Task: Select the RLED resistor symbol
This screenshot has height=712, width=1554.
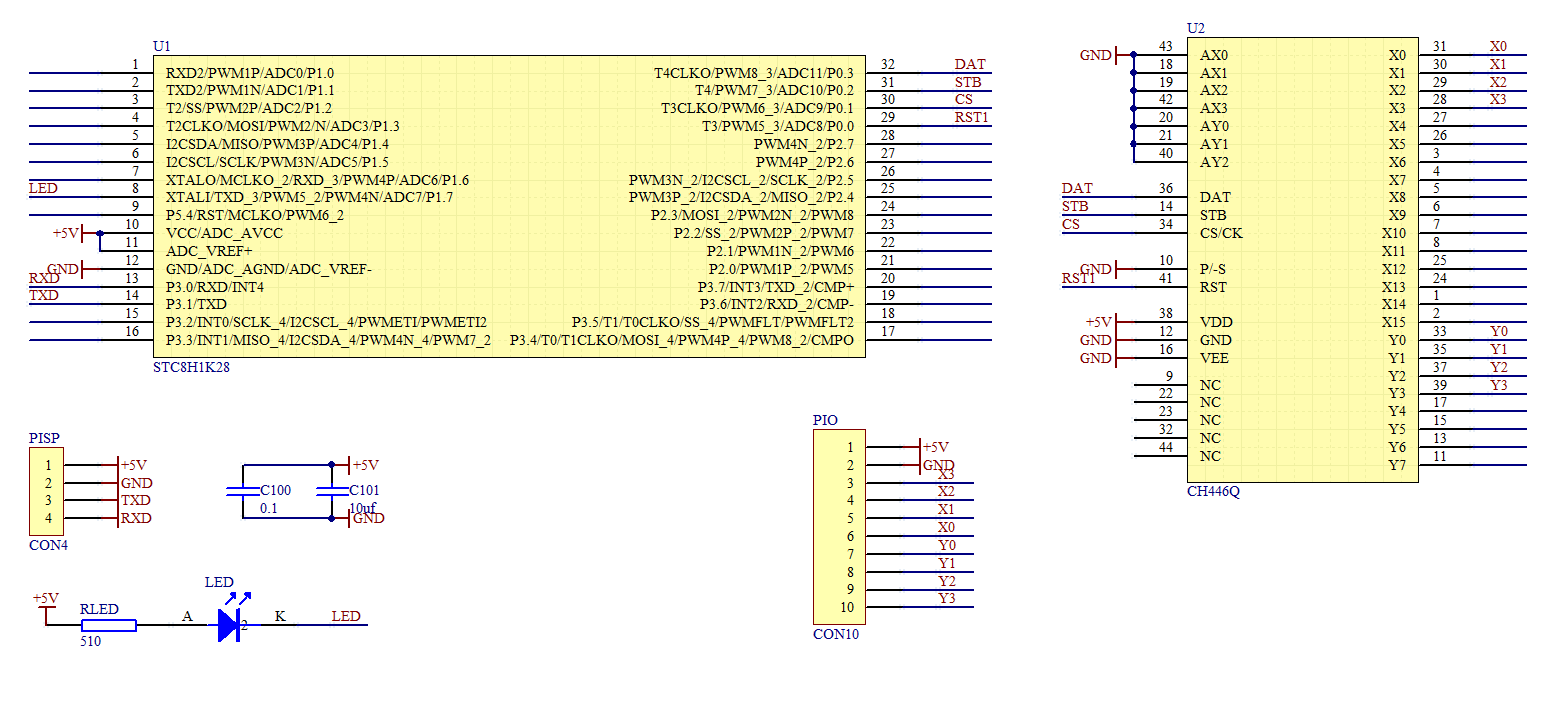Action: point(108,626)
